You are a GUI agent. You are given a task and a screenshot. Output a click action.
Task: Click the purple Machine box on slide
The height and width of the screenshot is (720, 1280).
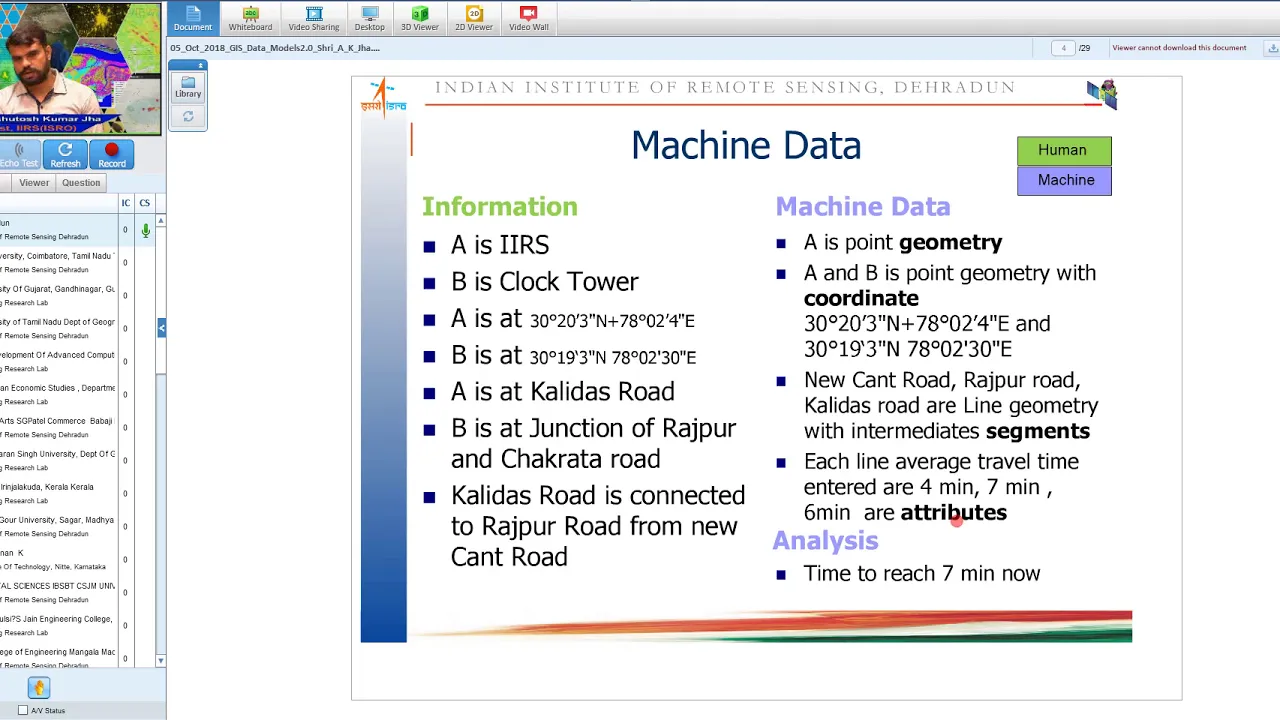click(1064, 180)
